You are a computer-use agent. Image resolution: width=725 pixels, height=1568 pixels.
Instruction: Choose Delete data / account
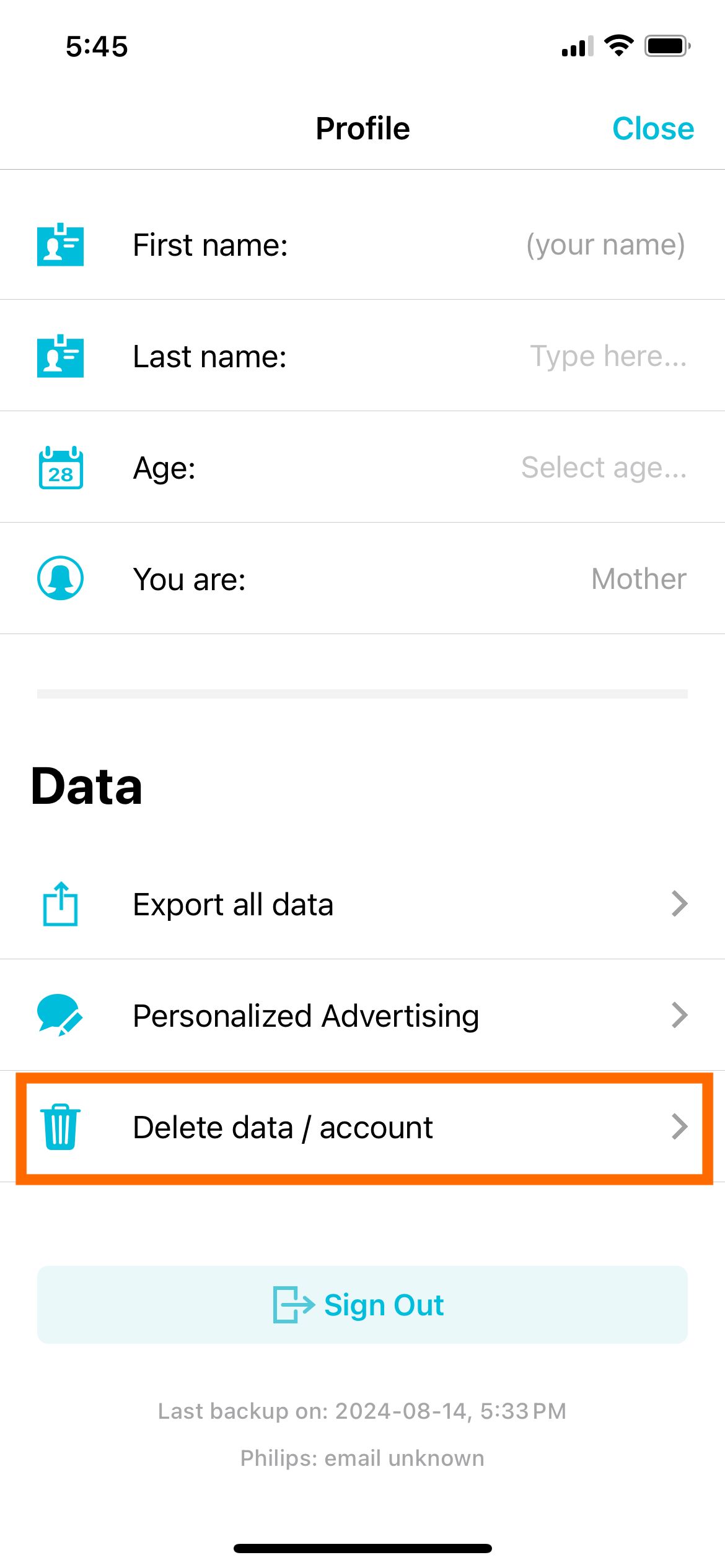click(x=362, y=1127)
